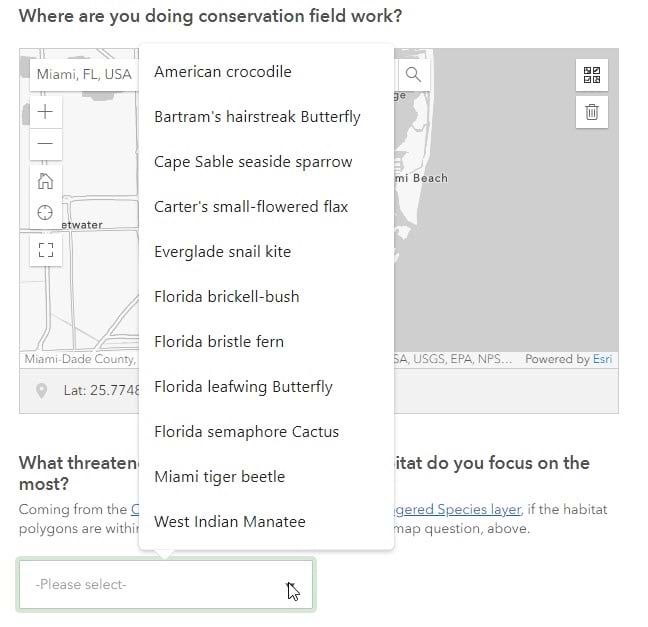648x627 pixels.
Task: Click the Miami, FL, USA search field
Action: 84,75
